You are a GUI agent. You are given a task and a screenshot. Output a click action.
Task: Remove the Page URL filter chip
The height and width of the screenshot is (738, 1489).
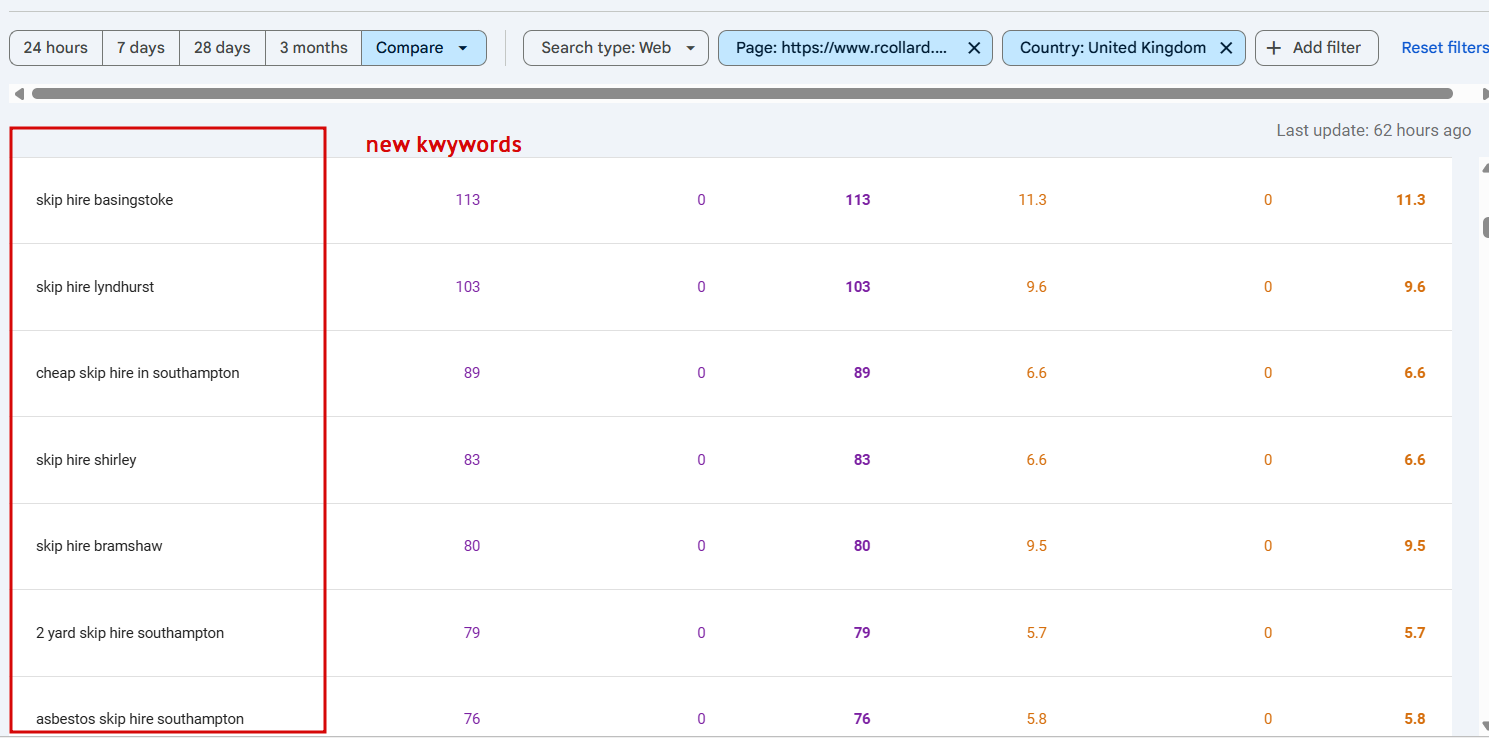tap(974, 48)
